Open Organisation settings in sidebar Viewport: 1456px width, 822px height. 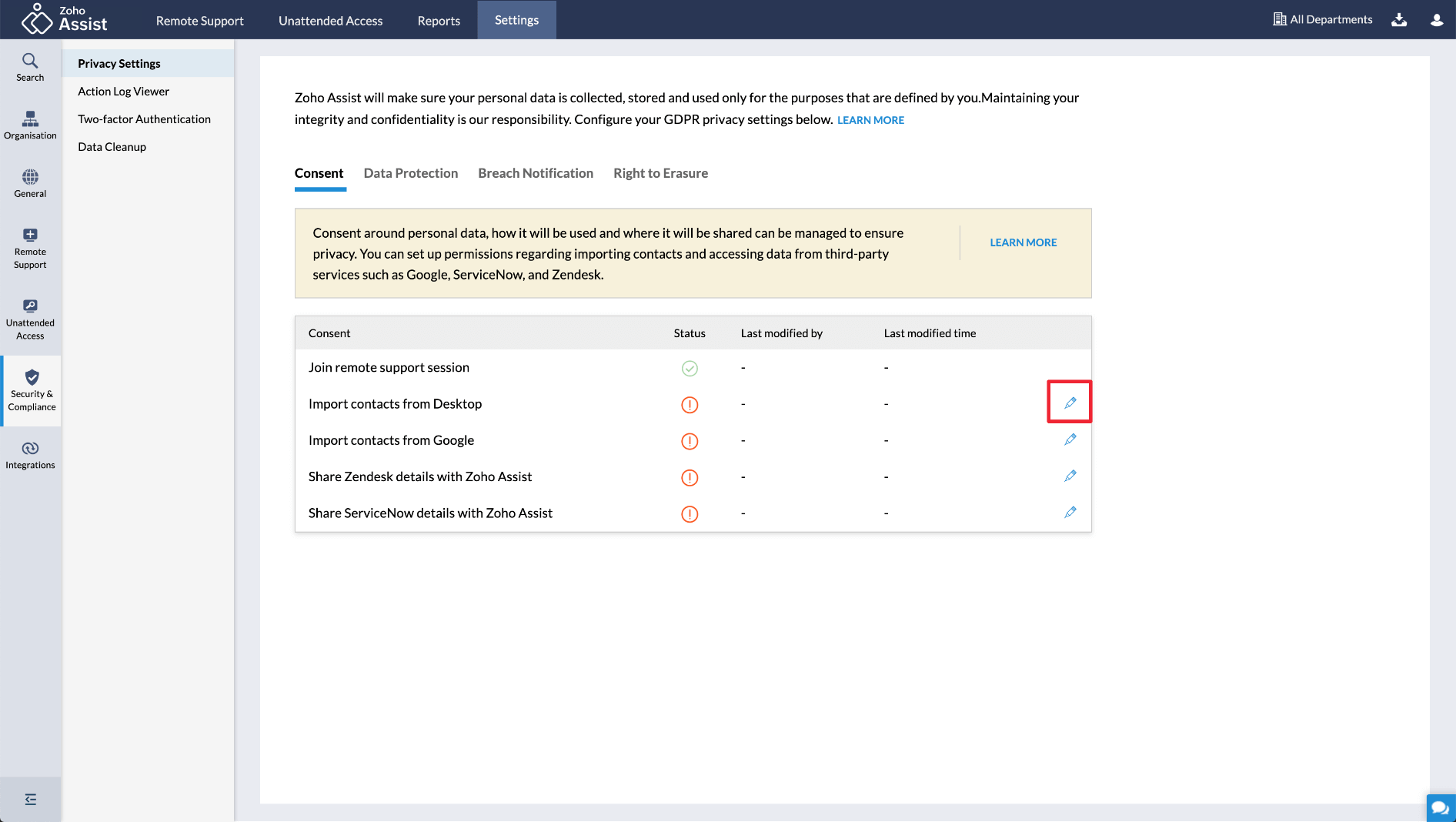(30, 125)
